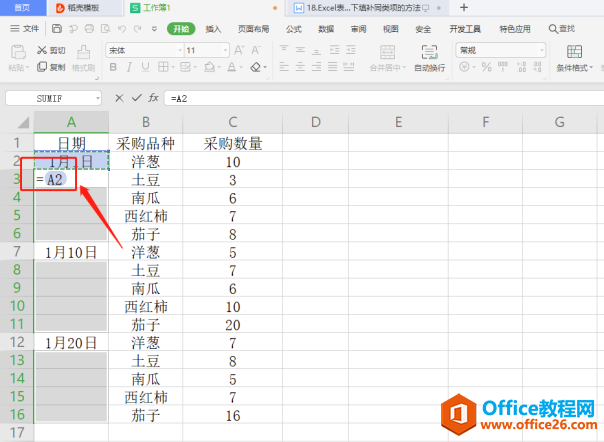Align text to top of cell

pyautogui.click(x=284, y=49)
